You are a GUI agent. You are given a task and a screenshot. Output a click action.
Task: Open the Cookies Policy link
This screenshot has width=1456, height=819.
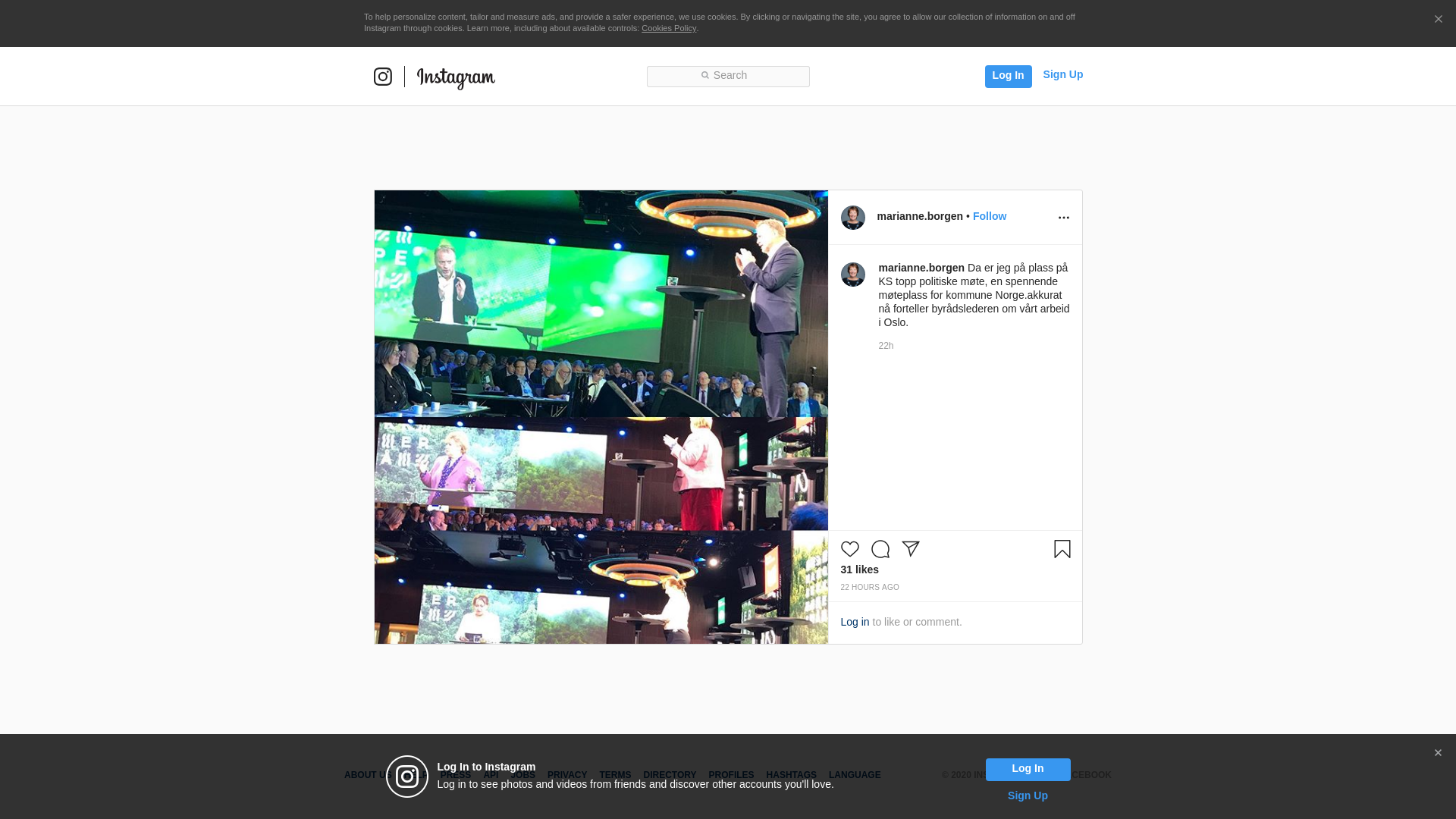tap(669, 28)
